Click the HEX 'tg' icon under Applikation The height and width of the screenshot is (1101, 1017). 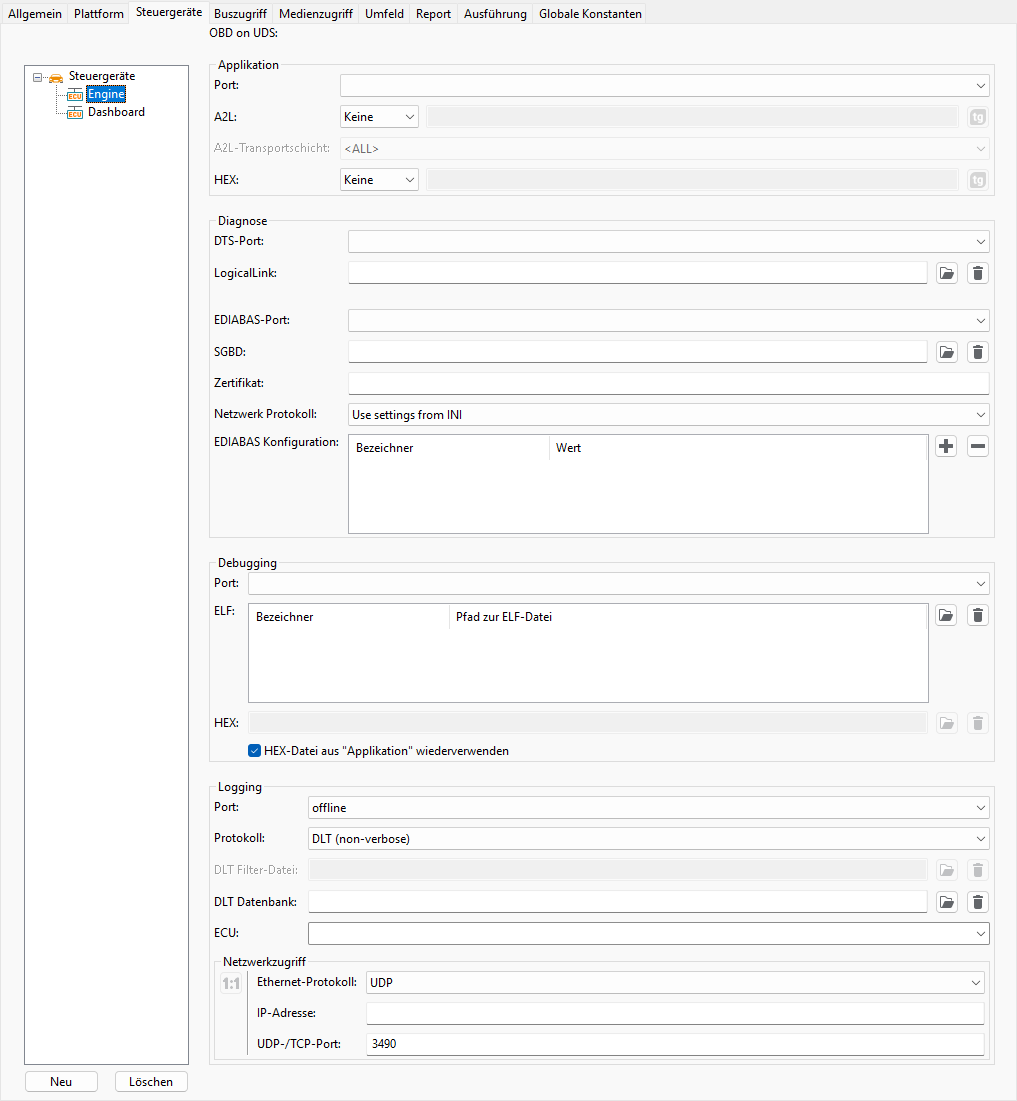[x=978, y=180]
